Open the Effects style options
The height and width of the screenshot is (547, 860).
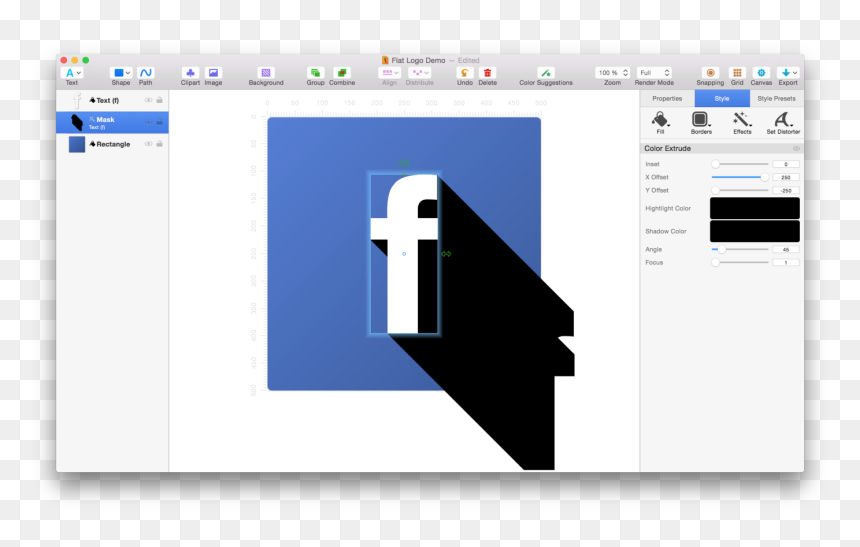pos(742,122)
